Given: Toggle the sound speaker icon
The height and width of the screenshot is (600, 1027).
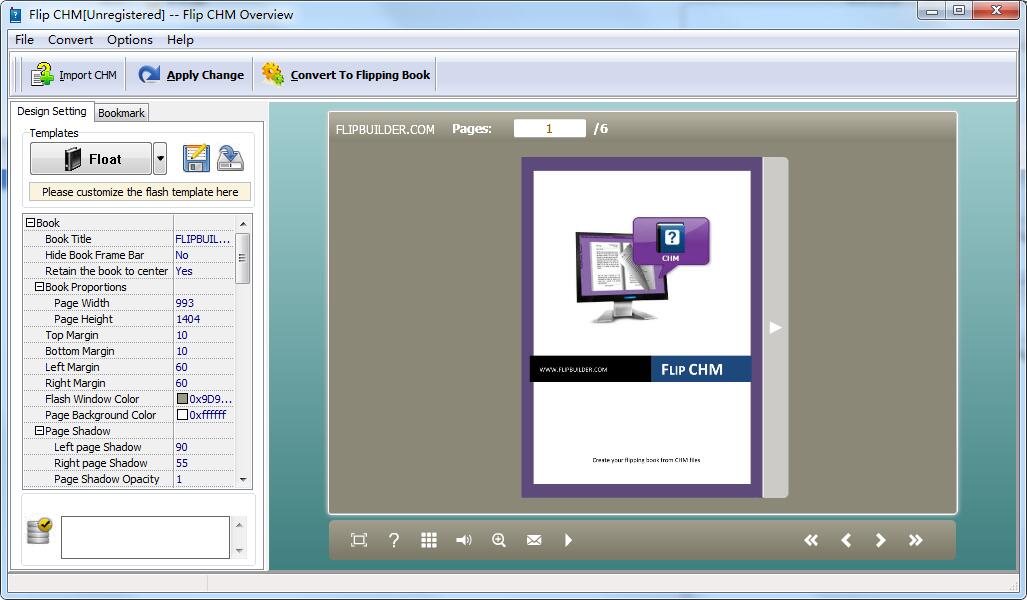Looking at the screenshot, I should 464,540.
